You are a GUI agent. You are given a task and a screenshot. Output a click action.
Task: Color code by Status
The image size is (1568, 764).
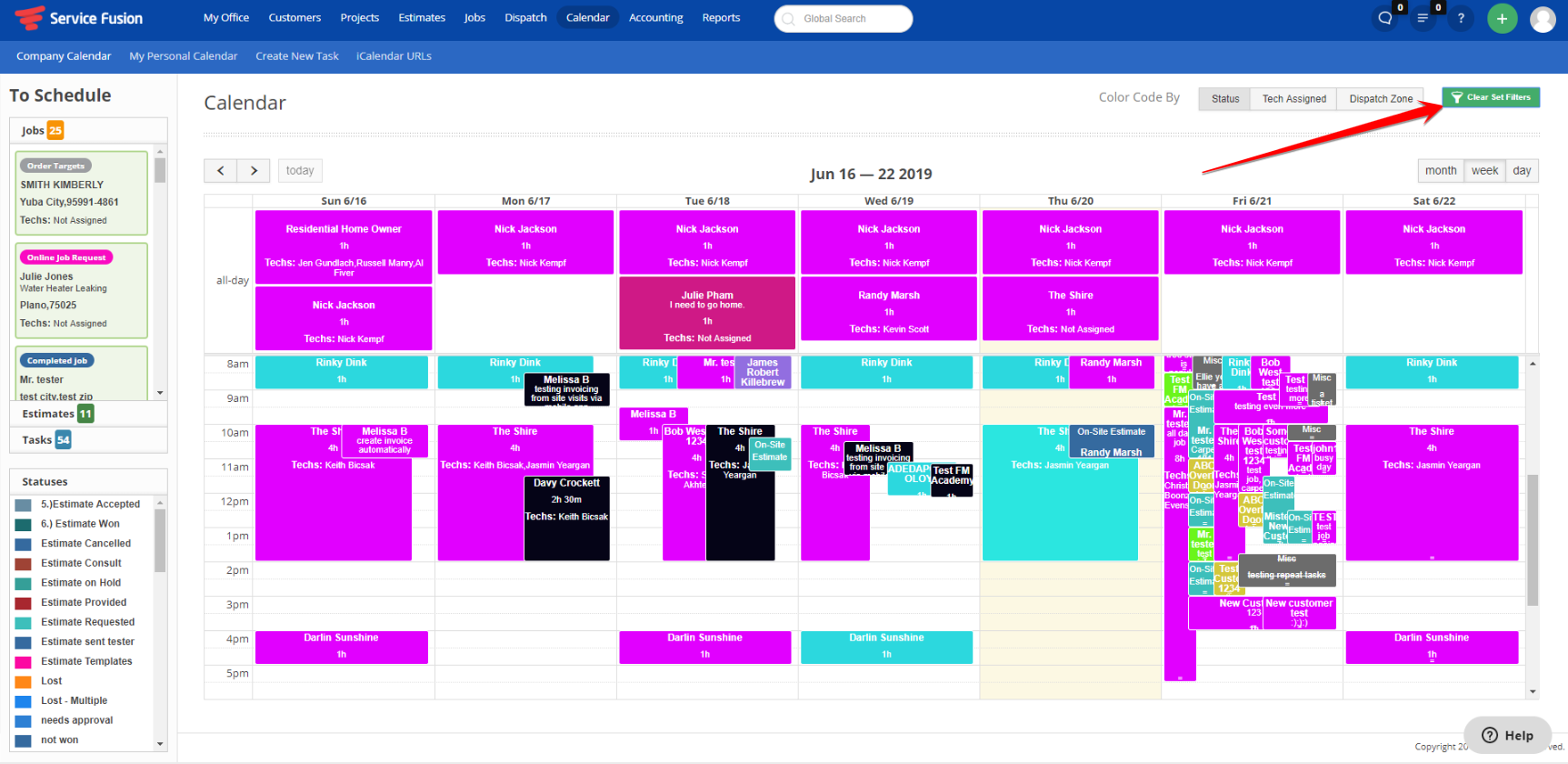(1224, 98)
